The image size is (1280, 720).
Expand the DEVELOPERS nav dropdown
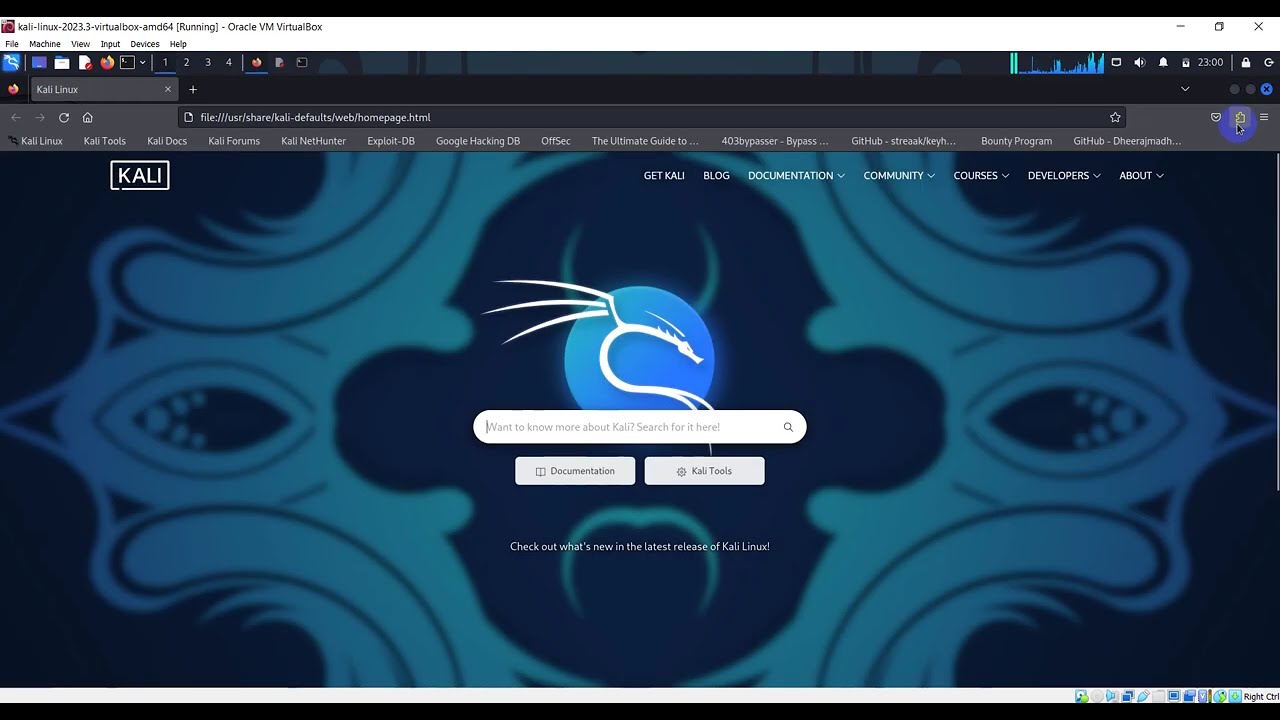[x=1064, y=175]
